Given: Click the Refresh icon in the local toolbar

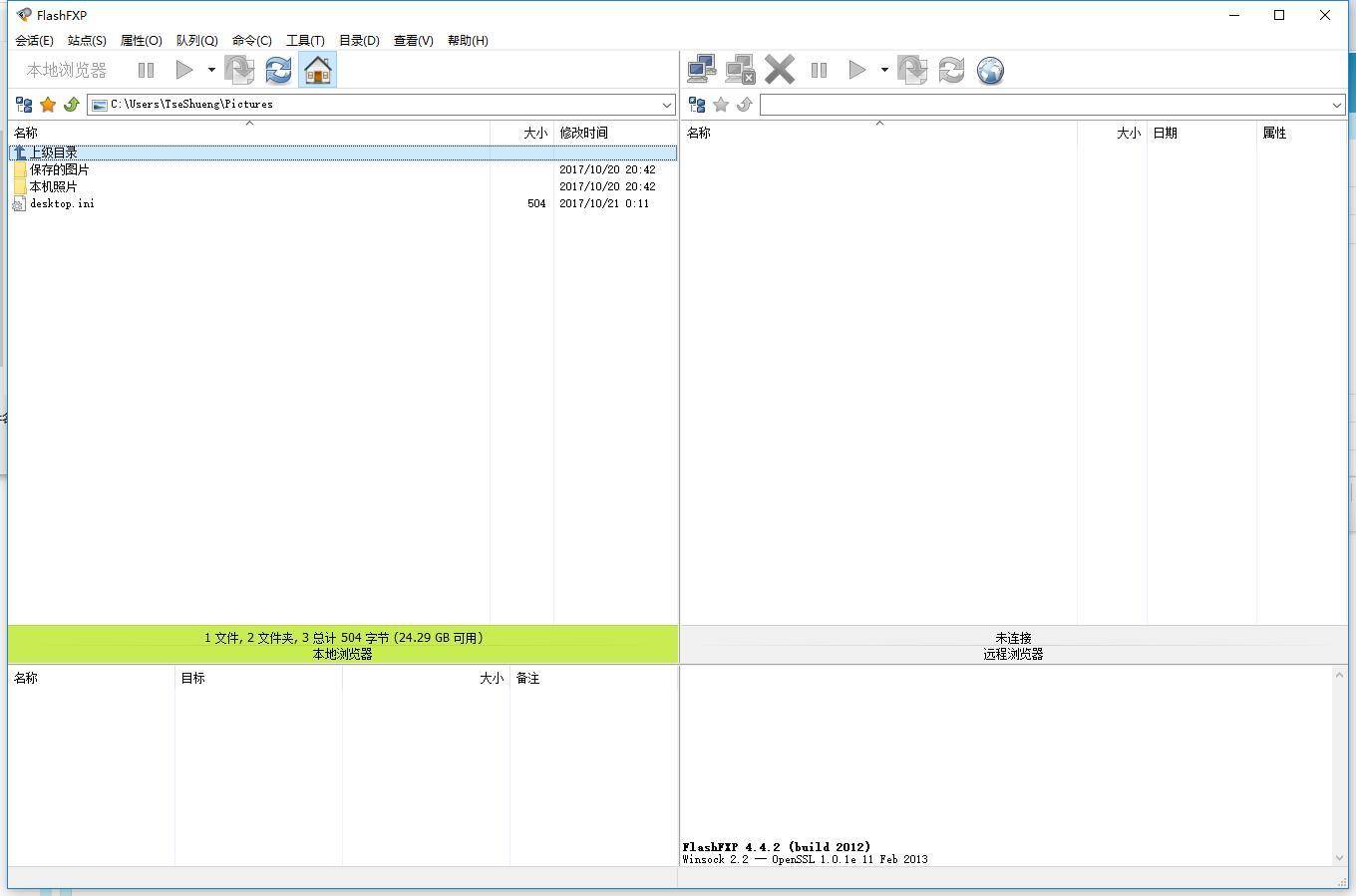Looking at the screenshot, I should 278,70.
